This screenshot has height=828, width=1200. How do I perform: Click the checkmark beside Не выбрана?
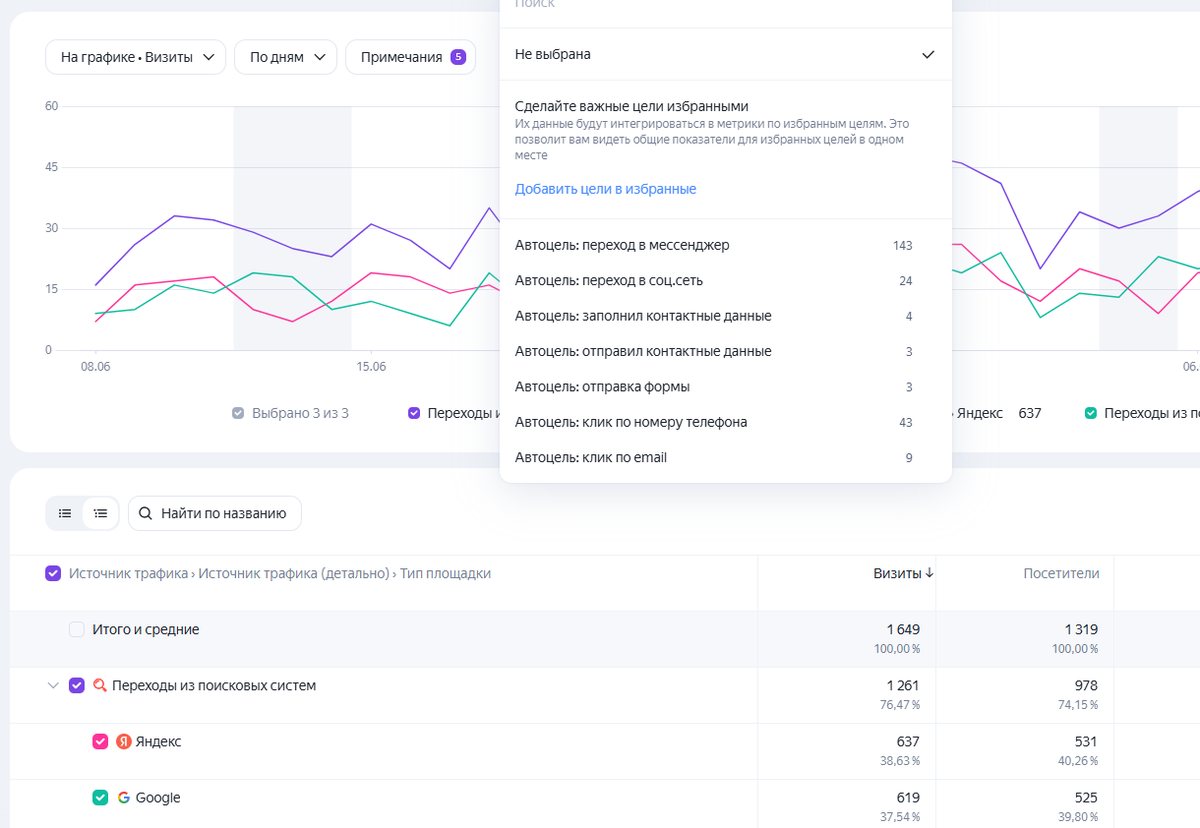pos(928,54)
